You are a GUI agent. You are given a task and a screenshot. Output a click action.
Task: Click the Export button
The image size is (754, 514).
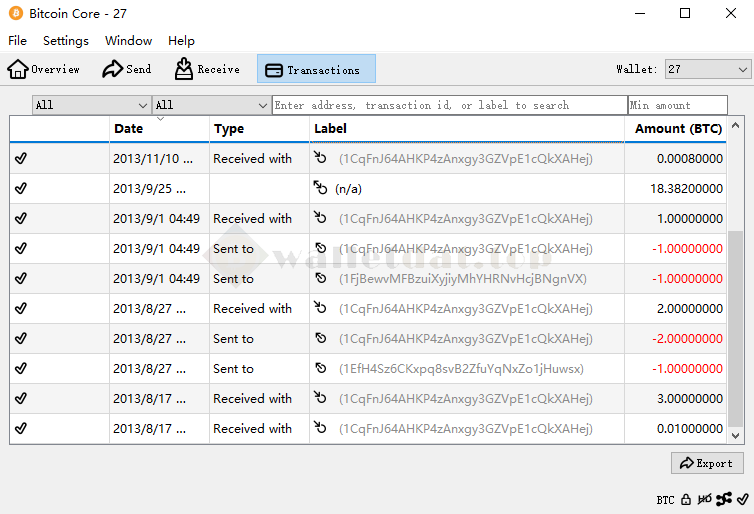pos(706,463)
